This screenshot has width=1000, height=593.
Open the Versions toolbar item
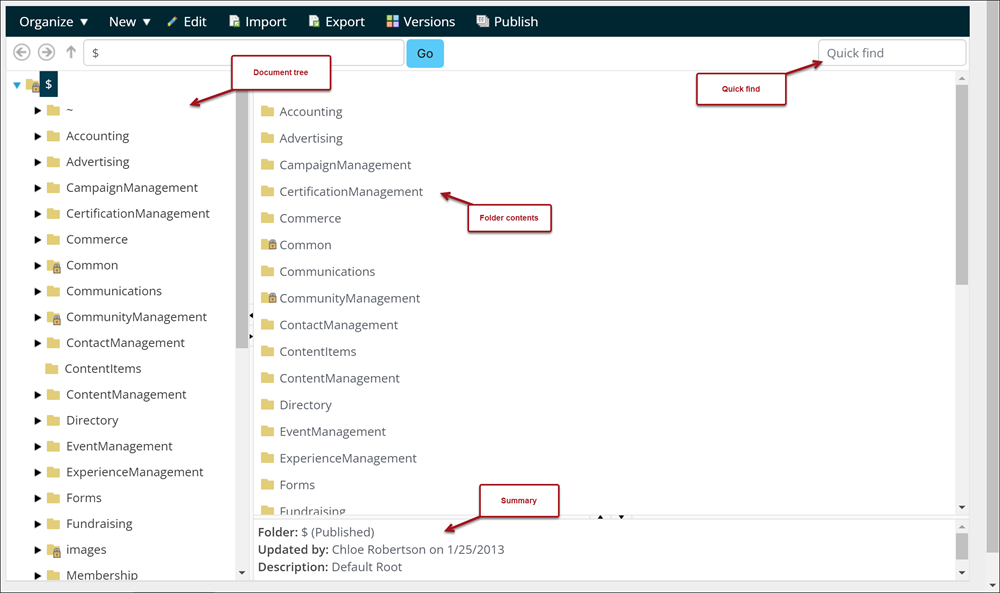[x=420, y=21]
